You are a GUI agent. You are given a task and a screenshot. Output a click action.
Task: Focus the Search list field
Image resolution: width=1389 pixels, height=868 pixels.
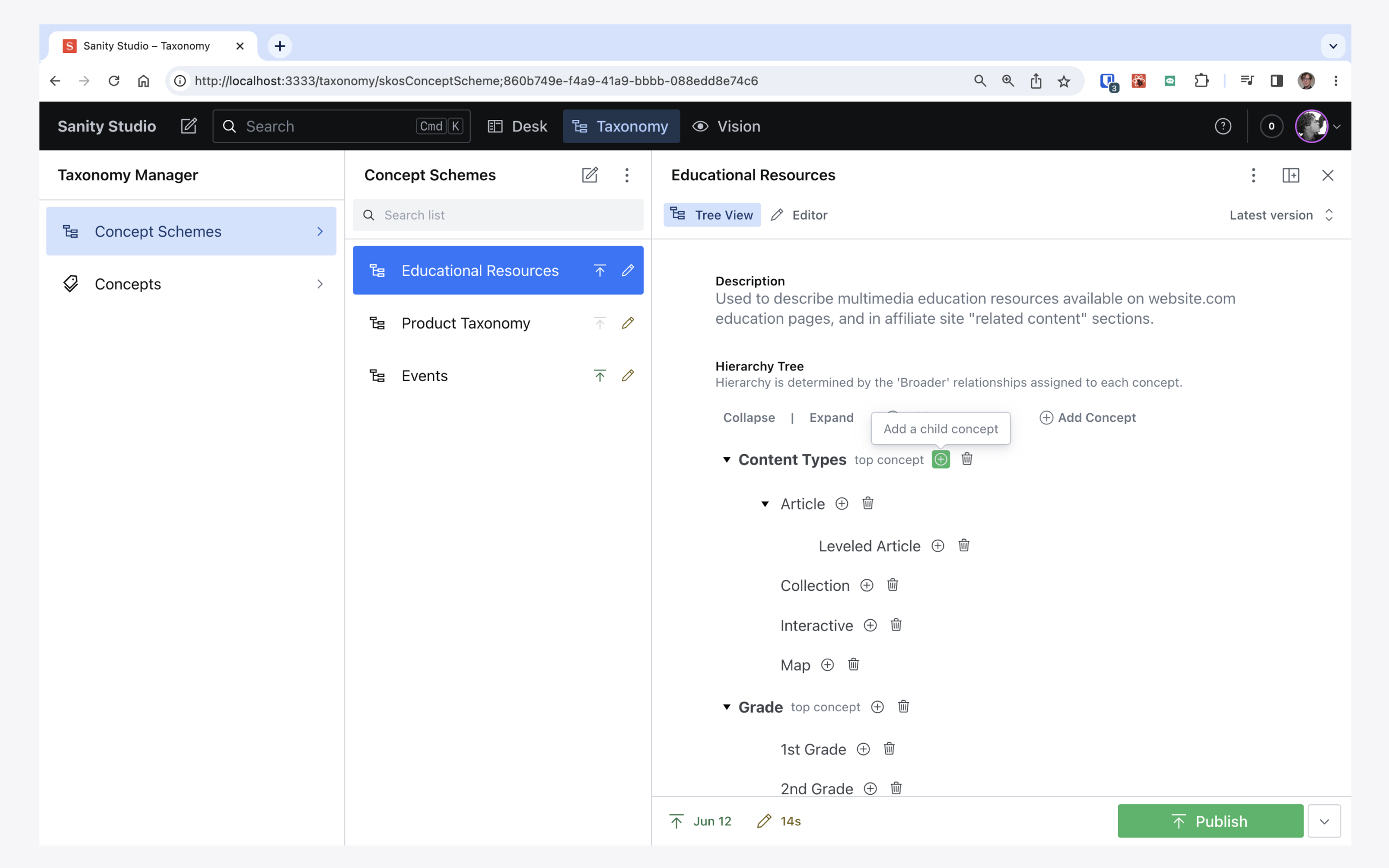tap(498, 215)
